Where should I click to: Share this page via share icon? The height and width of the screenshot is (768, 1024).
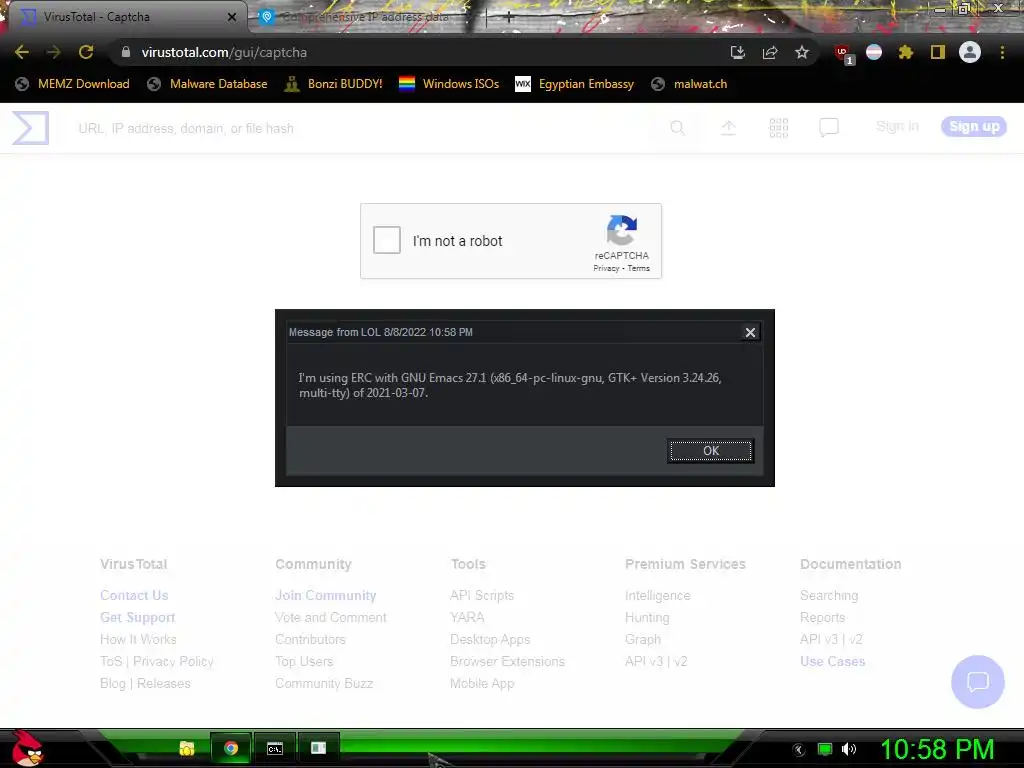[770, 52]
